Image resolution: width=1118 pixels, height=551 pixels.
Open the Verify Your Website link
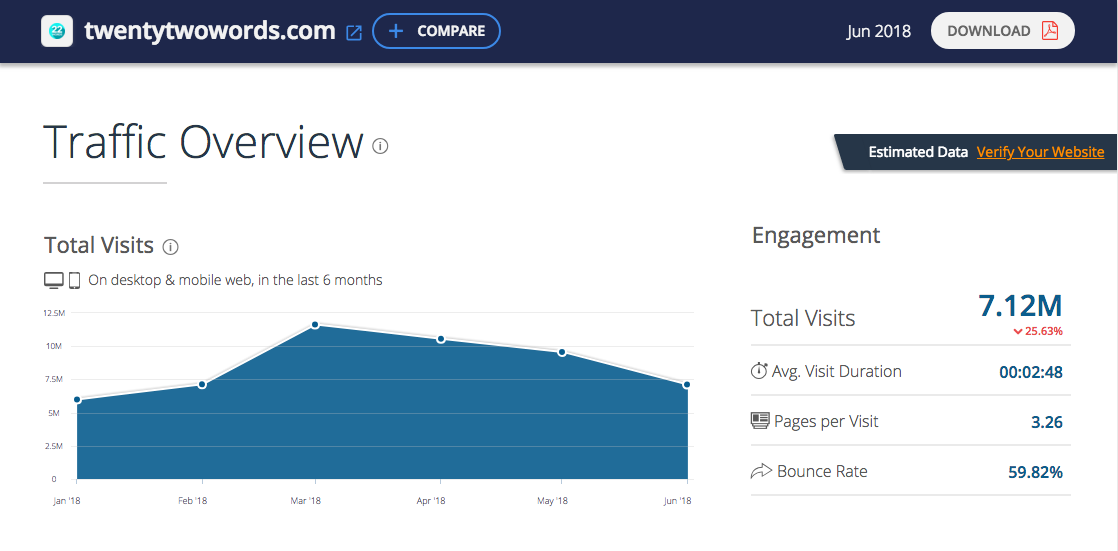pyautogui.click(x=1040, y=152)
